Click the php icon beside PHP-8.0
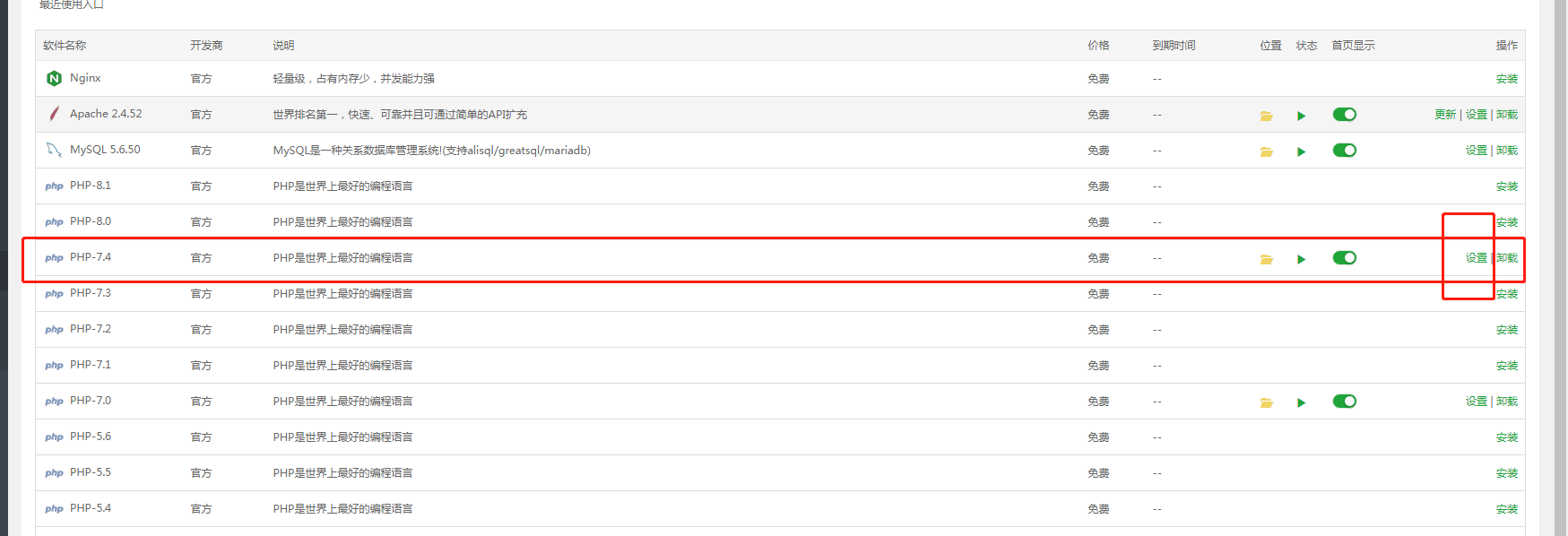The image size is (1568, 536). [54, 222]
